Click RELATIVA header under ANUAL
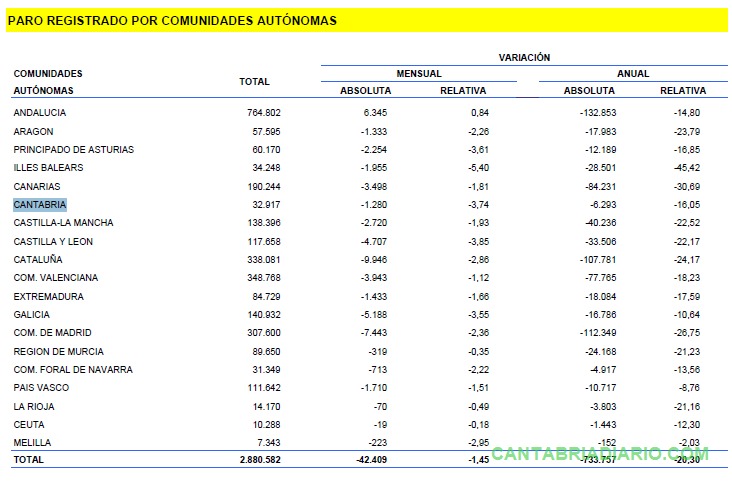The height and width of the screenshot is (485, 732). click(x=683, y=91)
